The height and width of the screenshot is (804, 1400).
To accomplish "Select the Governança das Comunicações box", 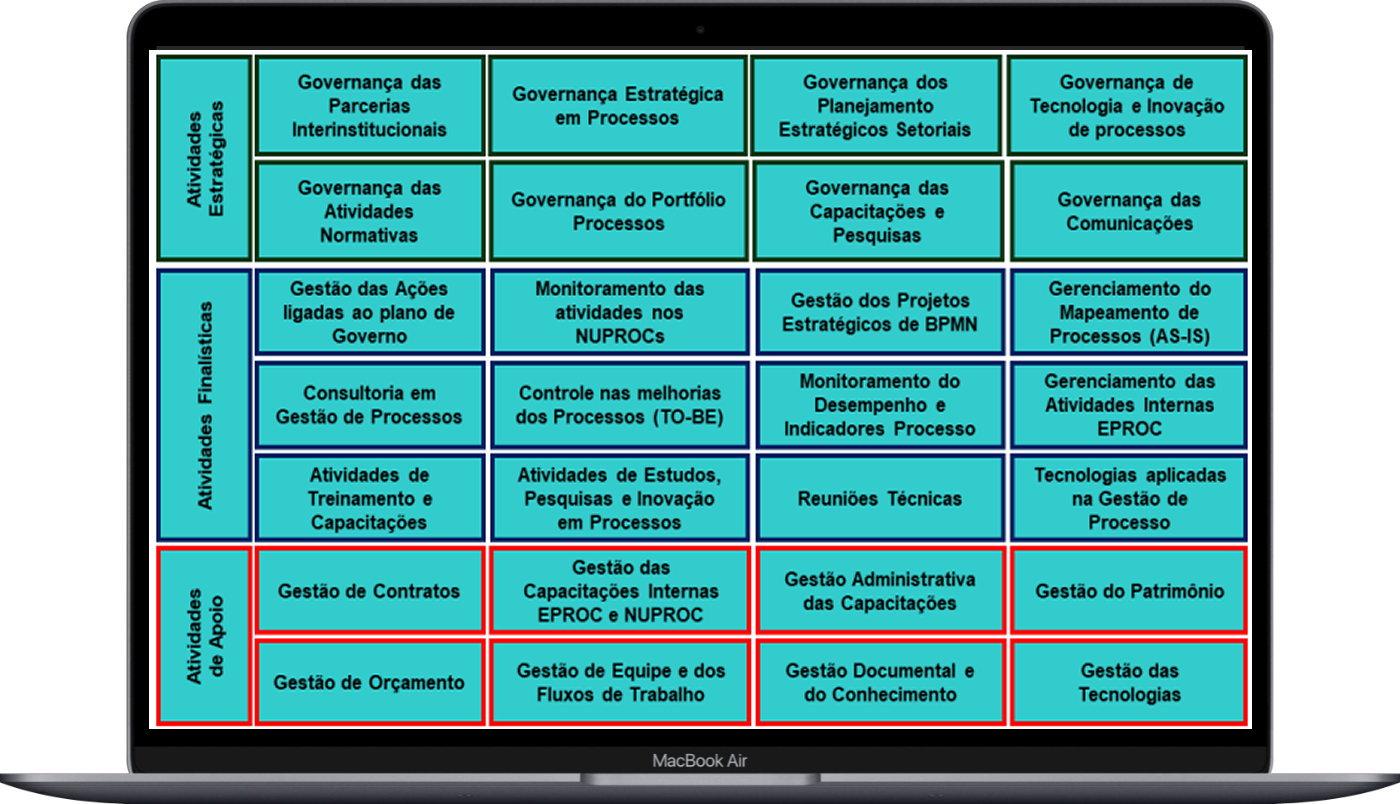I will tap(1129, 211).
